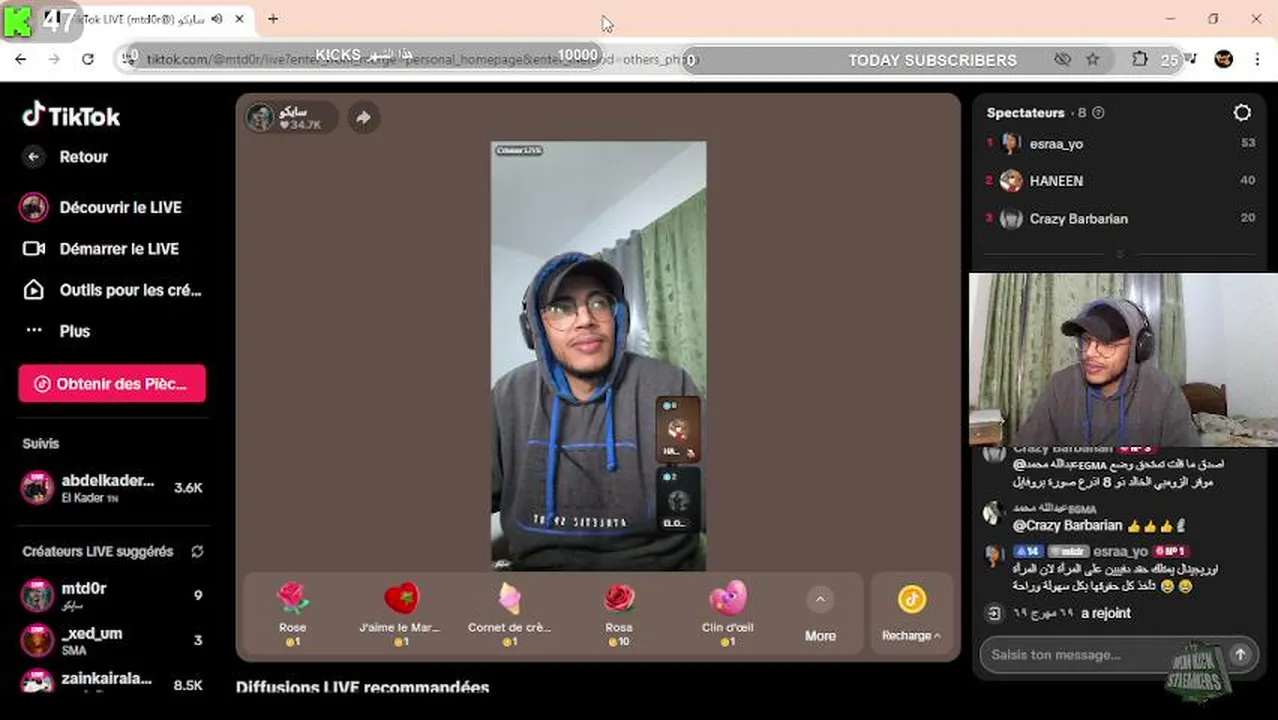Open the first guest thumbnail on the video
Screen dimensions: 1278x720
click(x=677, y=430)
